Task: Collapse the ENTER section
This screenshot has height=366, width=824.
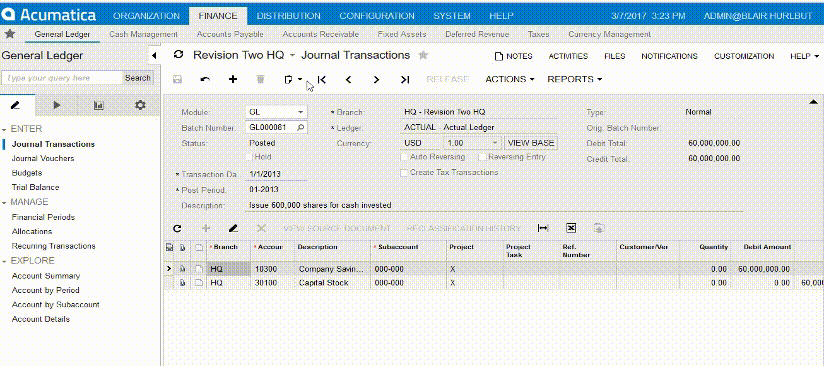Action: (x=4, y=129)
